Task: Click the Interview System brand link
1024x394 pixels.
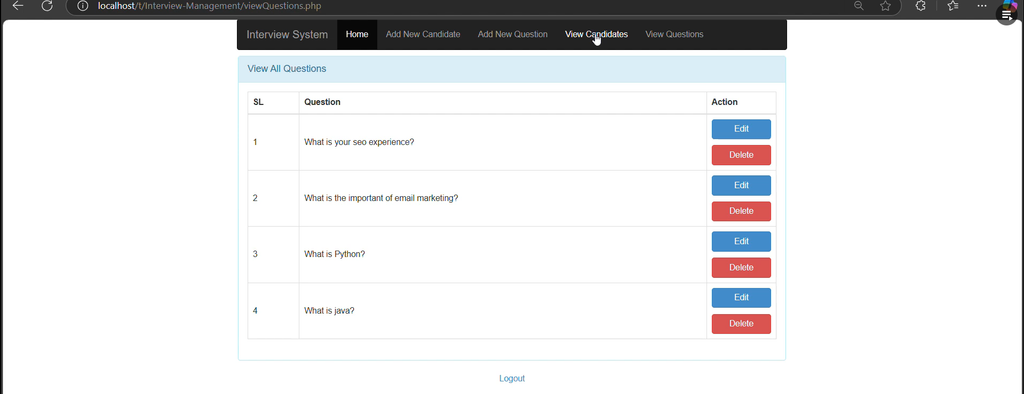Action: click(287, 35)
